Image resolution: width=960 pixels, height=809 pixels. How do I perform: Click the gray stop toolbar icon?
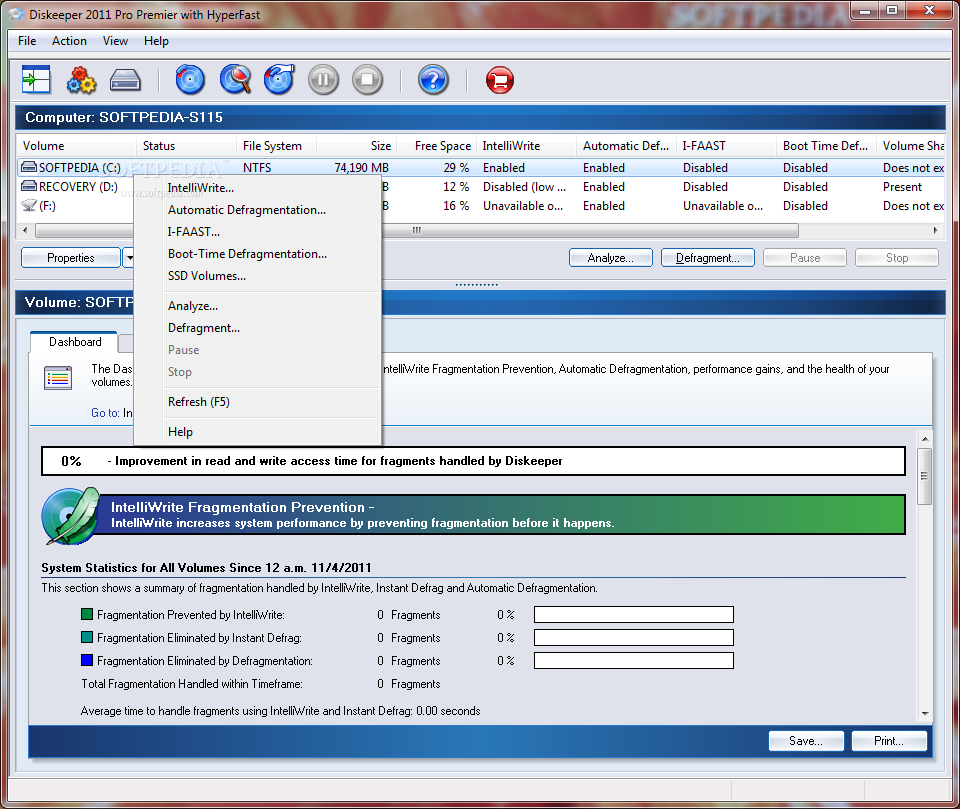(x=367, y=80)
